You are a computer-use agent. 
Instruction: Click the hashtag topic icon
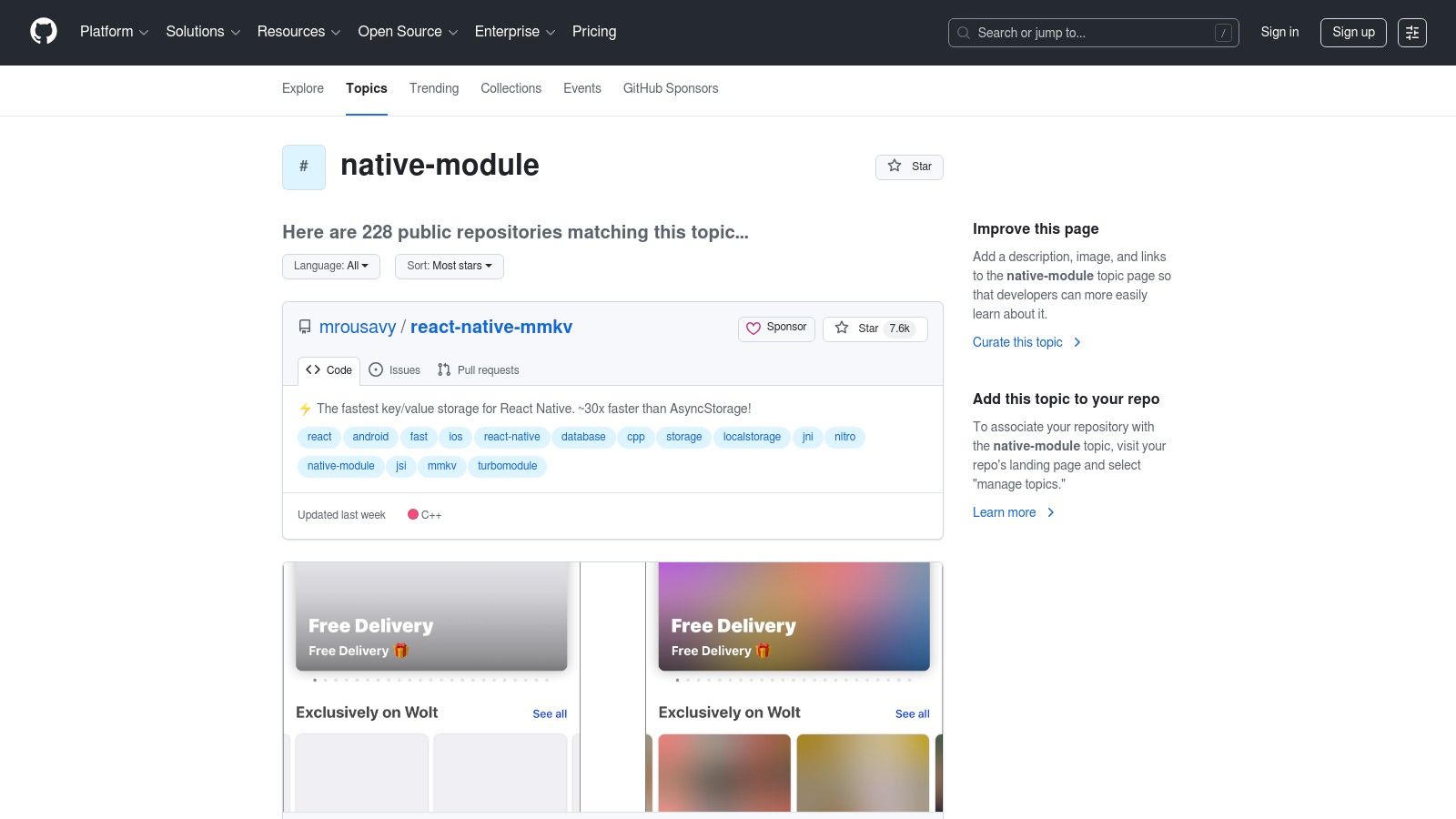click(x=304, y=167)
